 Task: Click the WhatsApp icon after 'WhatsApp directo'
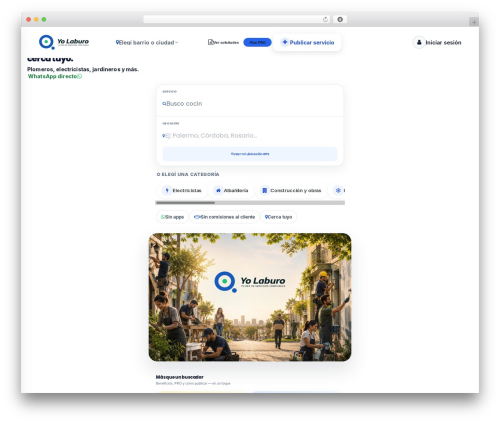coord(80,76)
